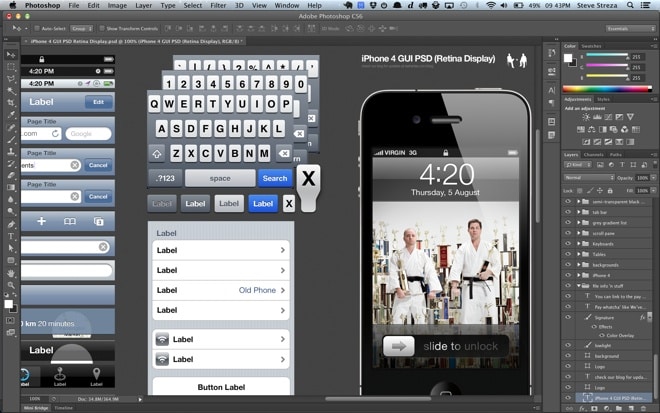Select the Hand tool
The height and width of the screenshot is (413, 660).
11,273
